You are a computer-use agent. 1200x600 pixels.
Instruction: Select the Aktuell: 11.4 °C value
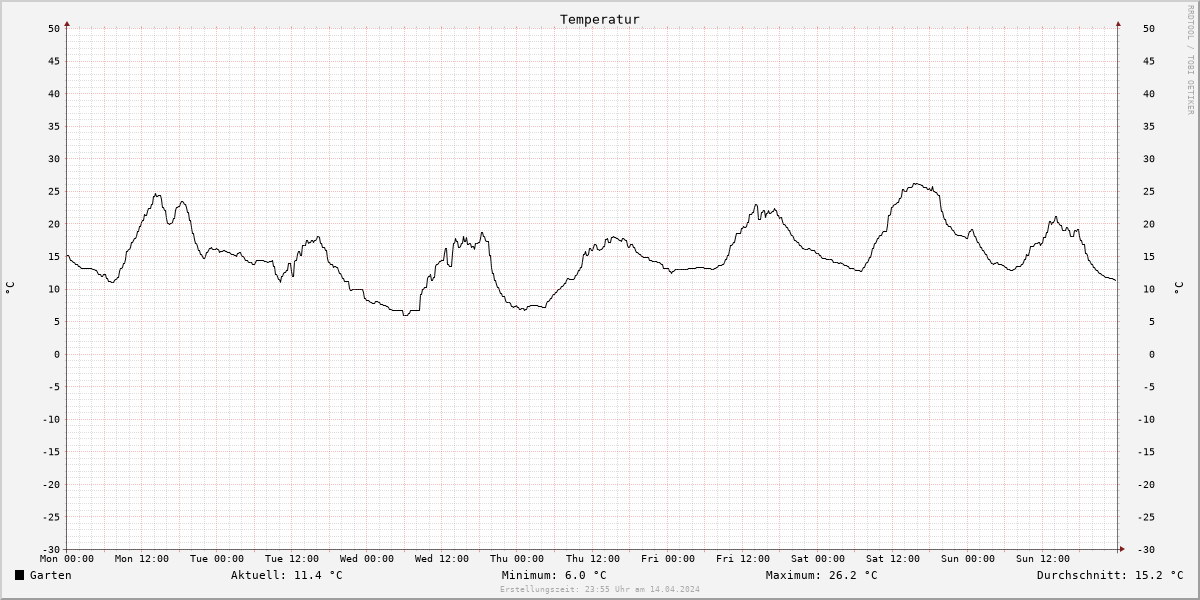(287, 575)
